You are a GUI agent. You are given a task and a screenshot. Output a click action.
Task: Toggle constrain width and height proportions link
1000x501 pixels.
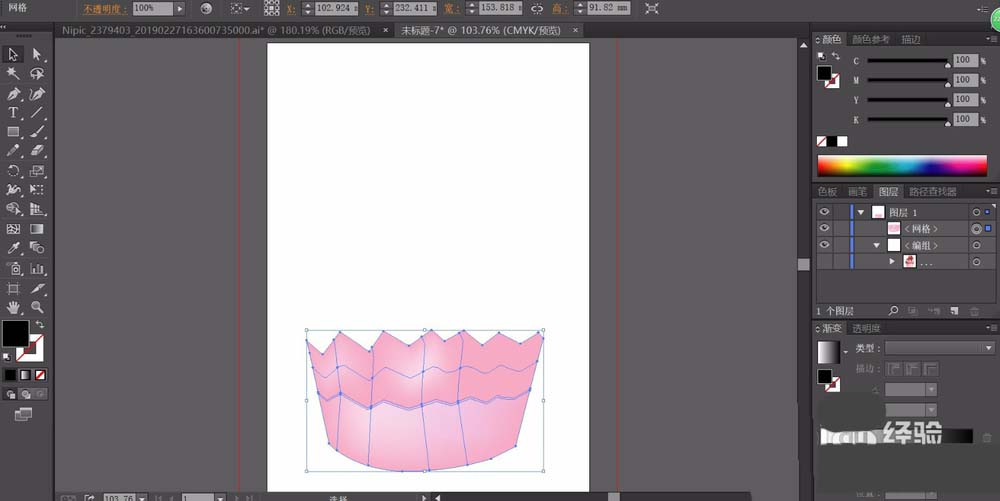pos(537,8)
